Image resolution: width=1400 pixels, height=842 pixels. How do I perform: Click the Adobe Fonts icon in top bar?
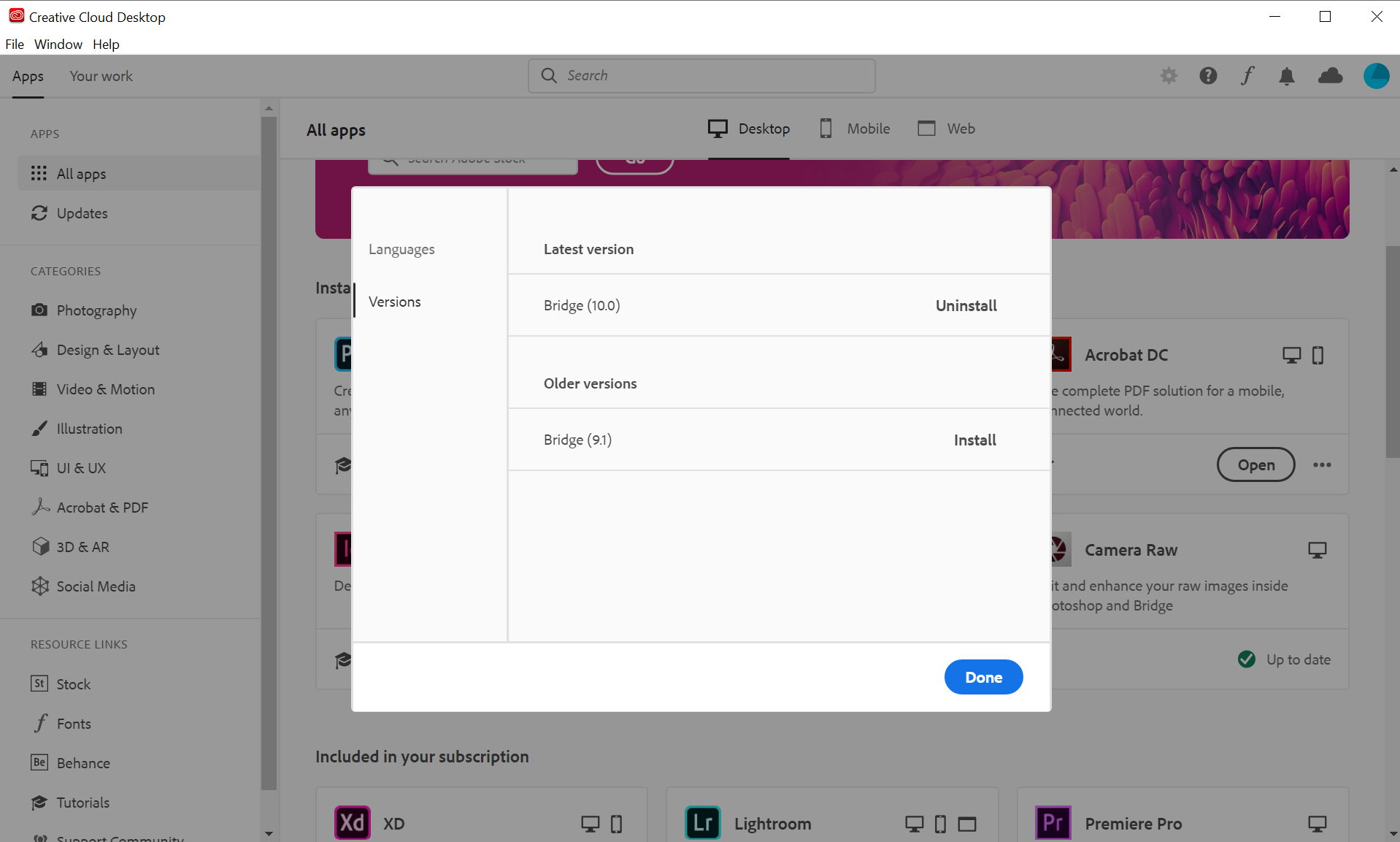pyautogui.click(x=1247, y=75)
